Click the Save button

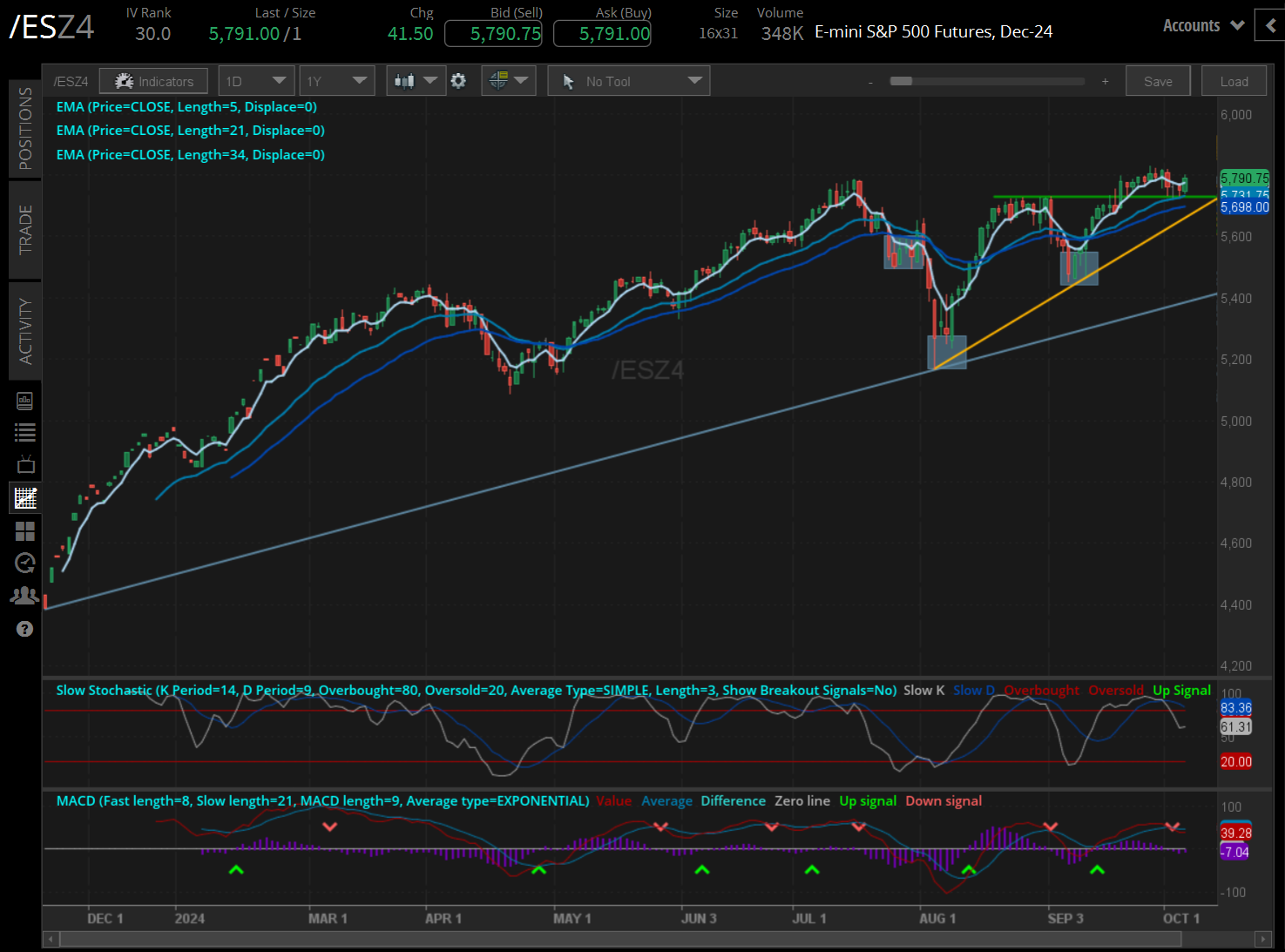click(1158, 80)
